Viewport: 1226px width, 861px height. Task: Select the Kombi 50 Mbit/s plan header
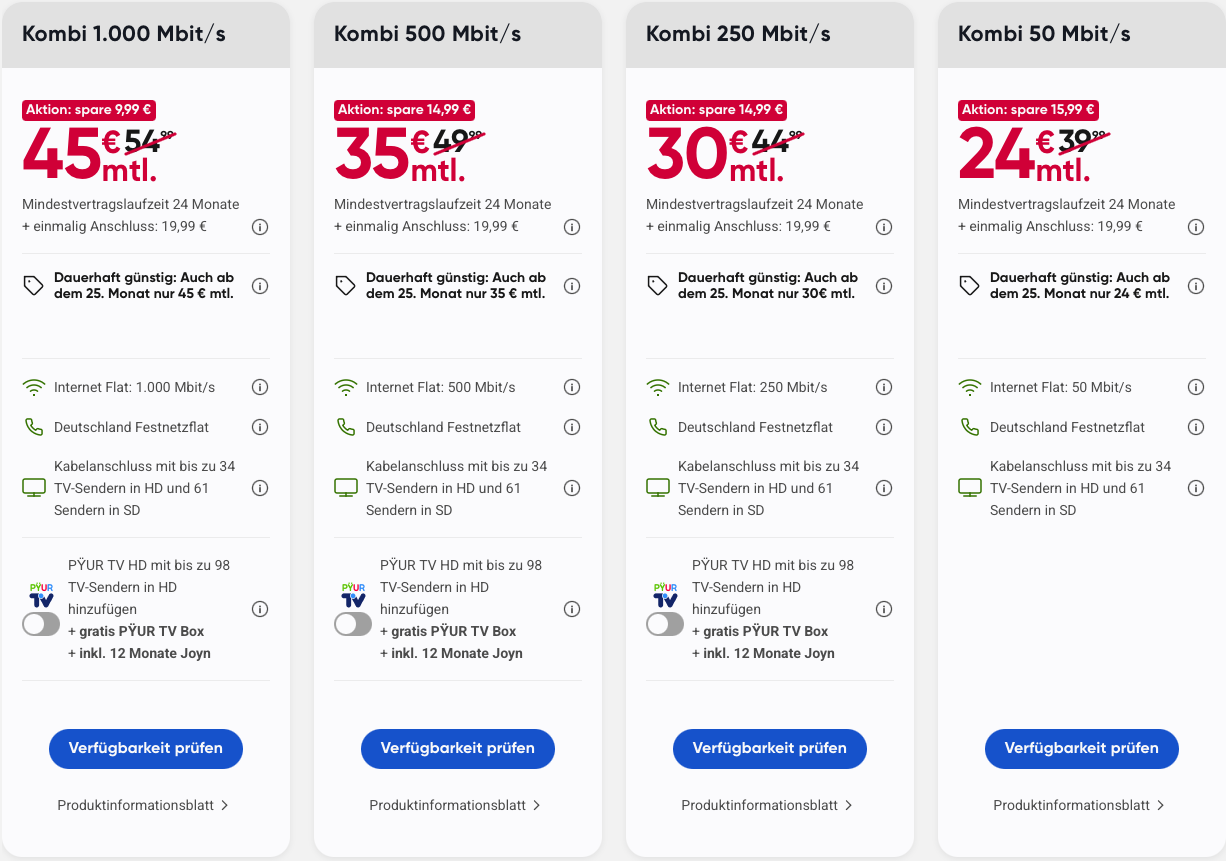coord(1044,34)
